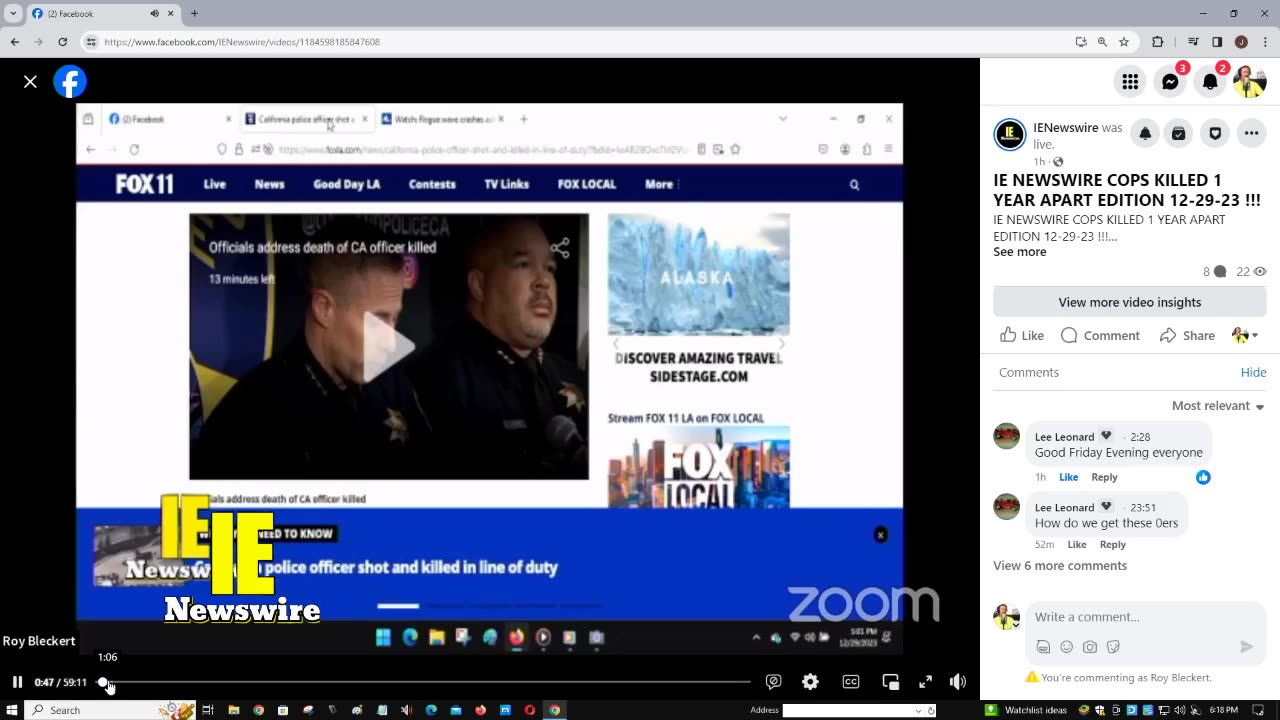This screenshot has width=1280, height=720.
Task: Mute the video volume
Action: pyautogui.click(x=957, y=682)
